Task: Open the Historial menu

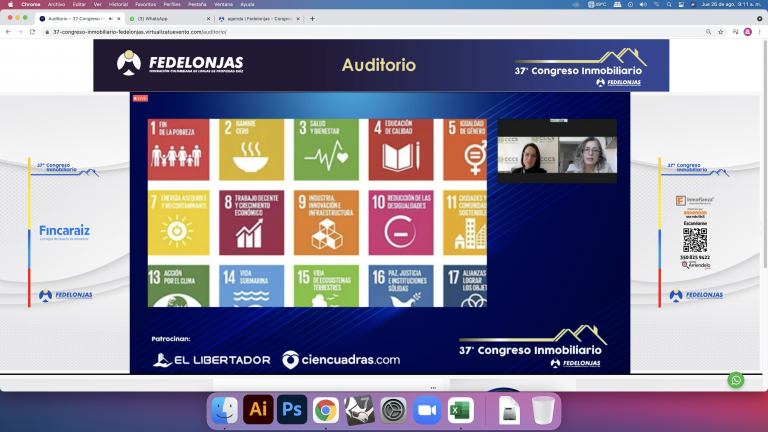Action: coord(118,4)
